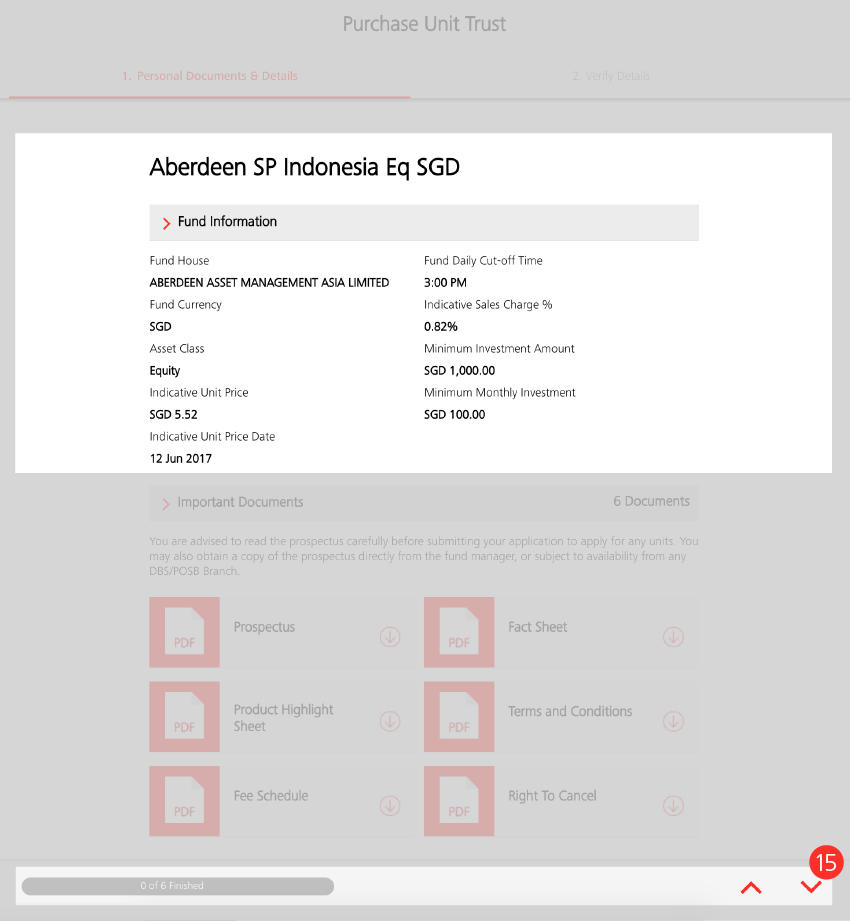850x921 pixels.
Task: Go to next step with down chevron
Action: coord(811,886)
